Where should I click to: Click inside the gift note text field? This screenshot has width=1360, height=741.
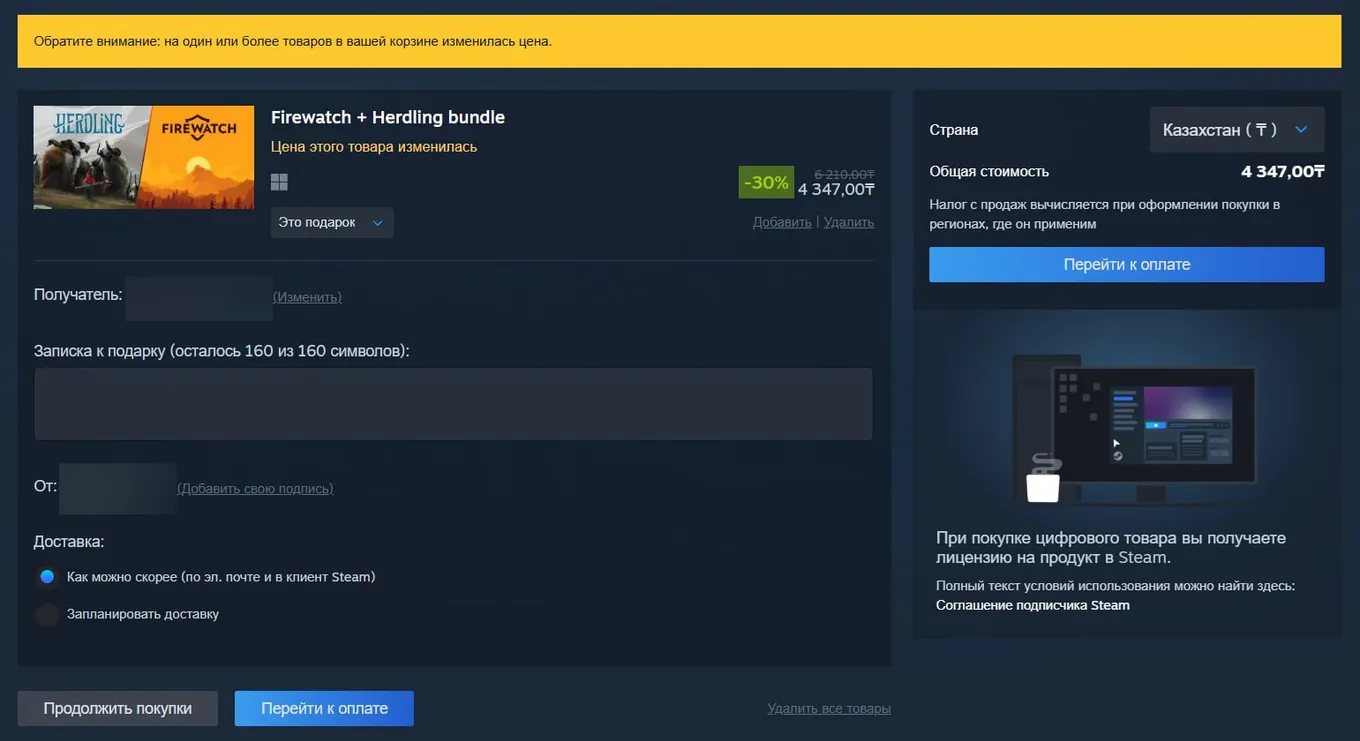[x=453, y=404]
